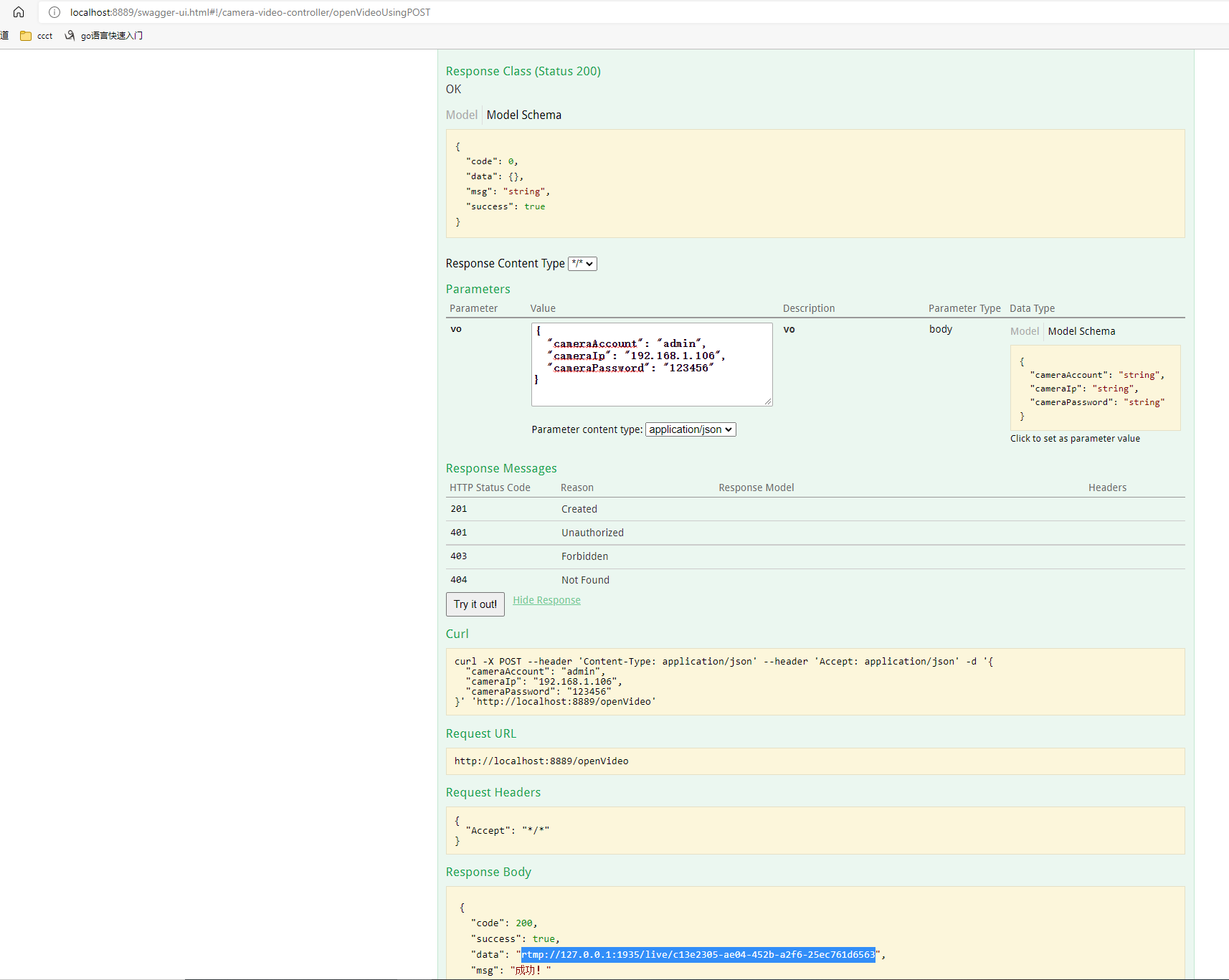This screenshot has height=980, width=1229.
Task: Click the 404 status code
Action: coord(458,580)
